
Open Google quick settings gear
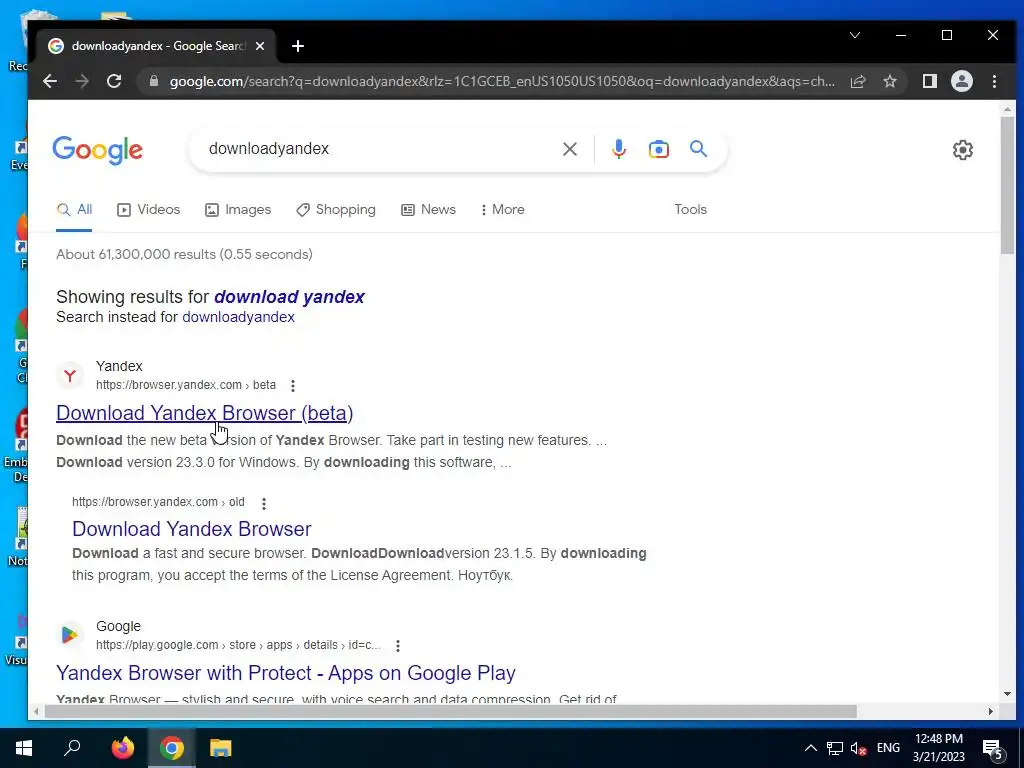click(x=963, y=150)
